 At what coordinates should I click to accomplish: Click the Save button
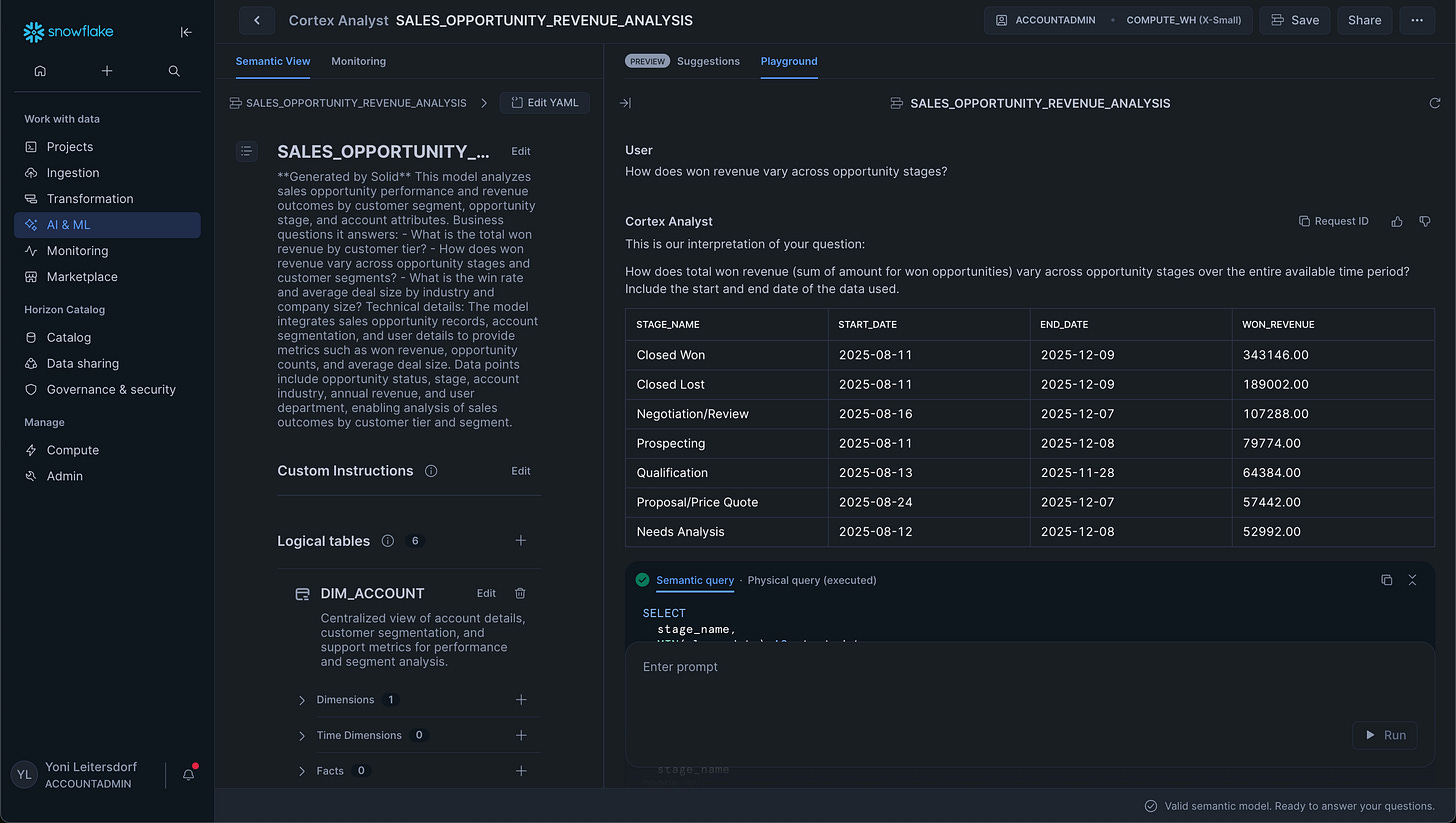click(x=1294, y=20)
